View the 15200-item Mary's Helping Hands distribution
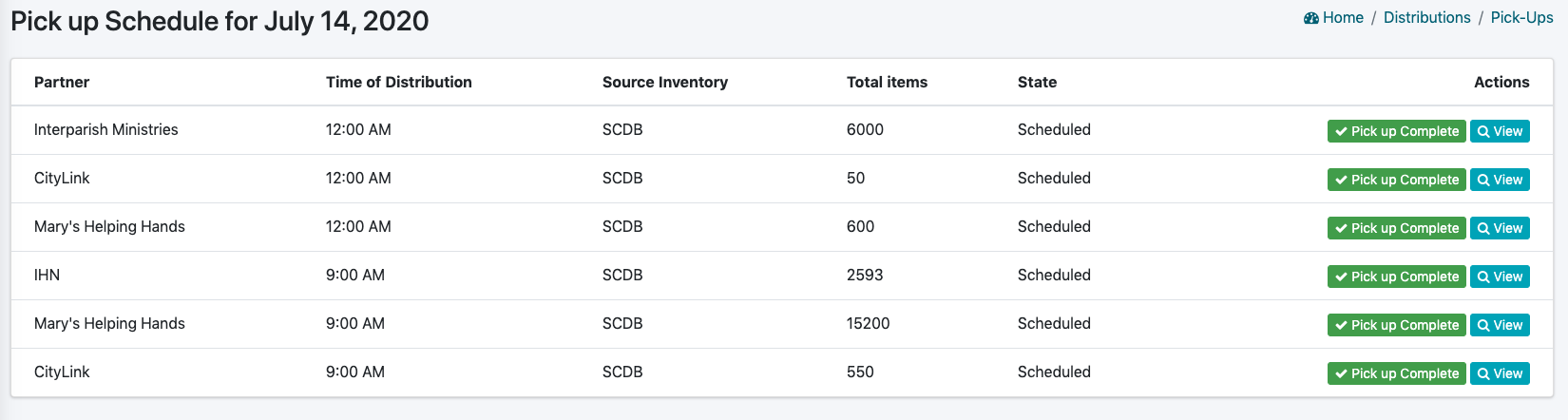 coord(1500,325)
